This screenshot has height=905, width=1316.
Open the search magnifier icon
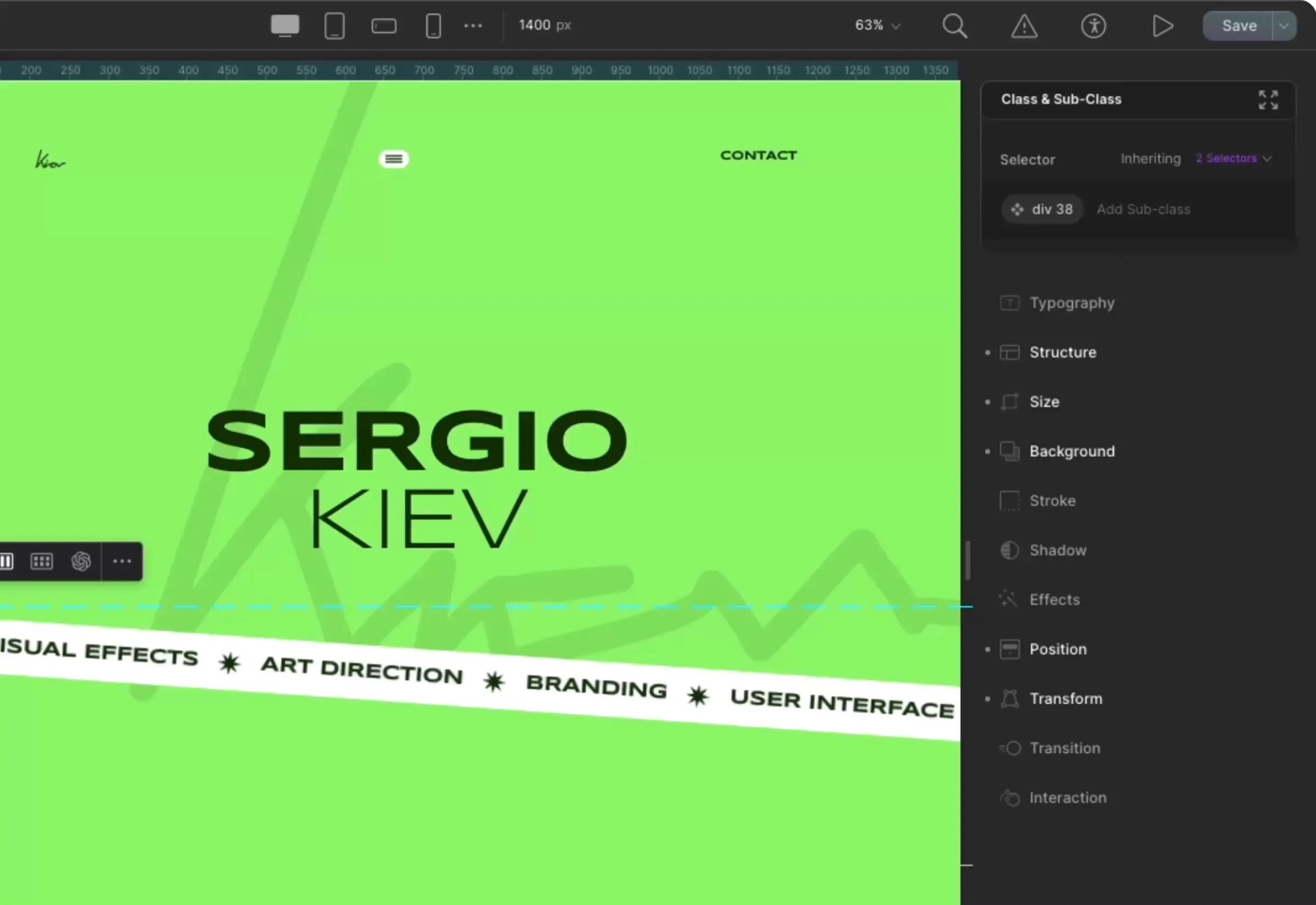pos(955,26)
